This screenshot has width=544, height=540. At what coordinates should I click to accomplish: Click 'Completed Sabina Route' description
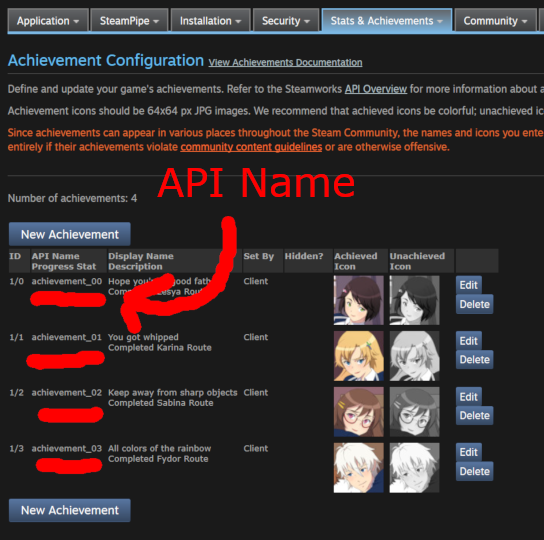click(161, 403)
